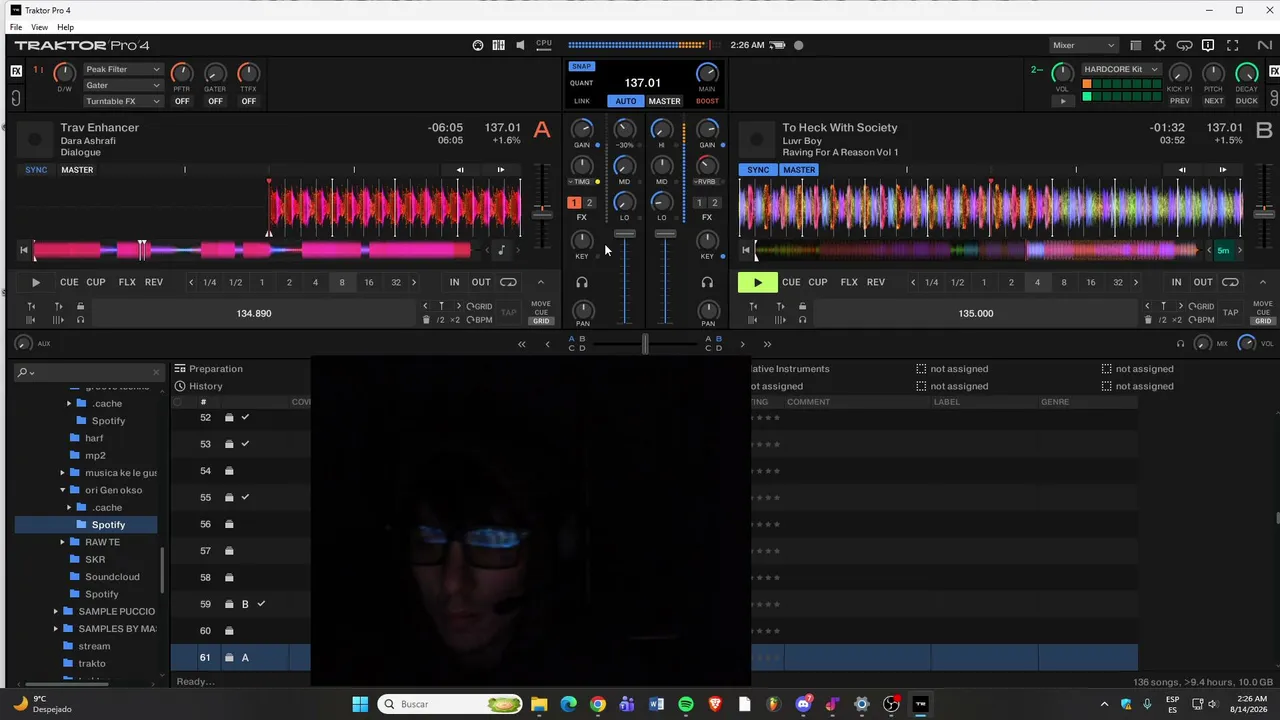The width and height of the screenshot is (1280, 720).
Task: Toggle SNAP mode in master panel
Action: pyautogui.click(x=581, y=67)
